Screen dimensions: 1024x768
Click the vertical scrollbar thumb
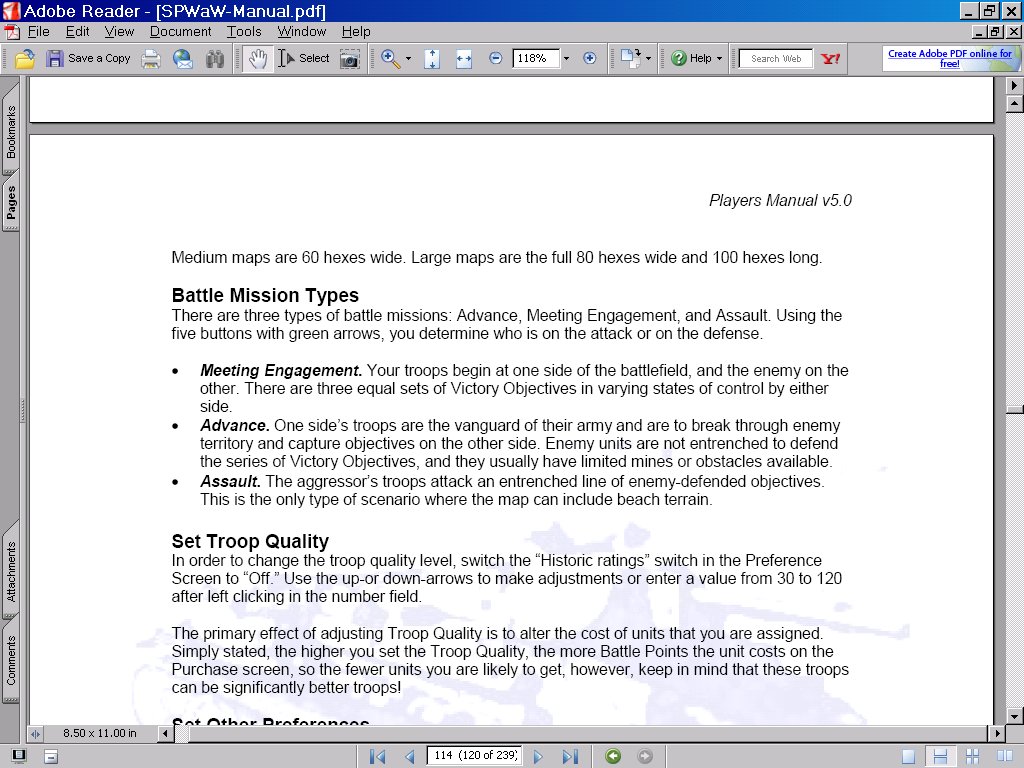coord(1014,409)
